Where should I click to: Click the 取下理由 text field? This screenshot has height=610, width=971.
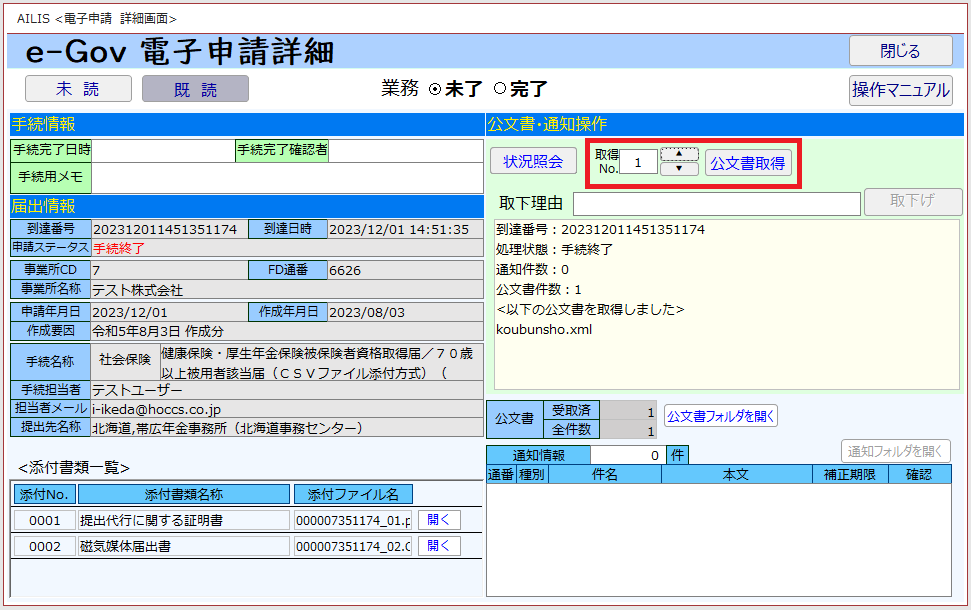pos(716,203)
